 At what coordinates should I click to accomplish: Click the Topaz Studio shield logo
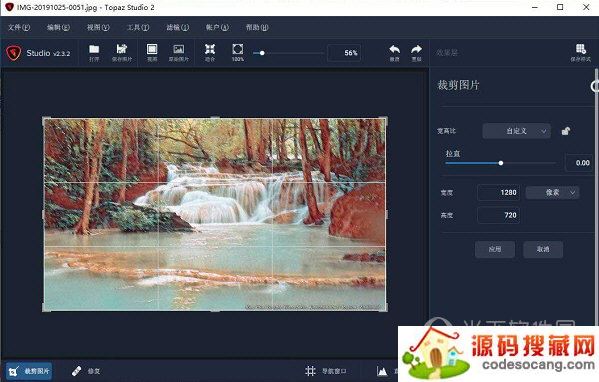14,53
